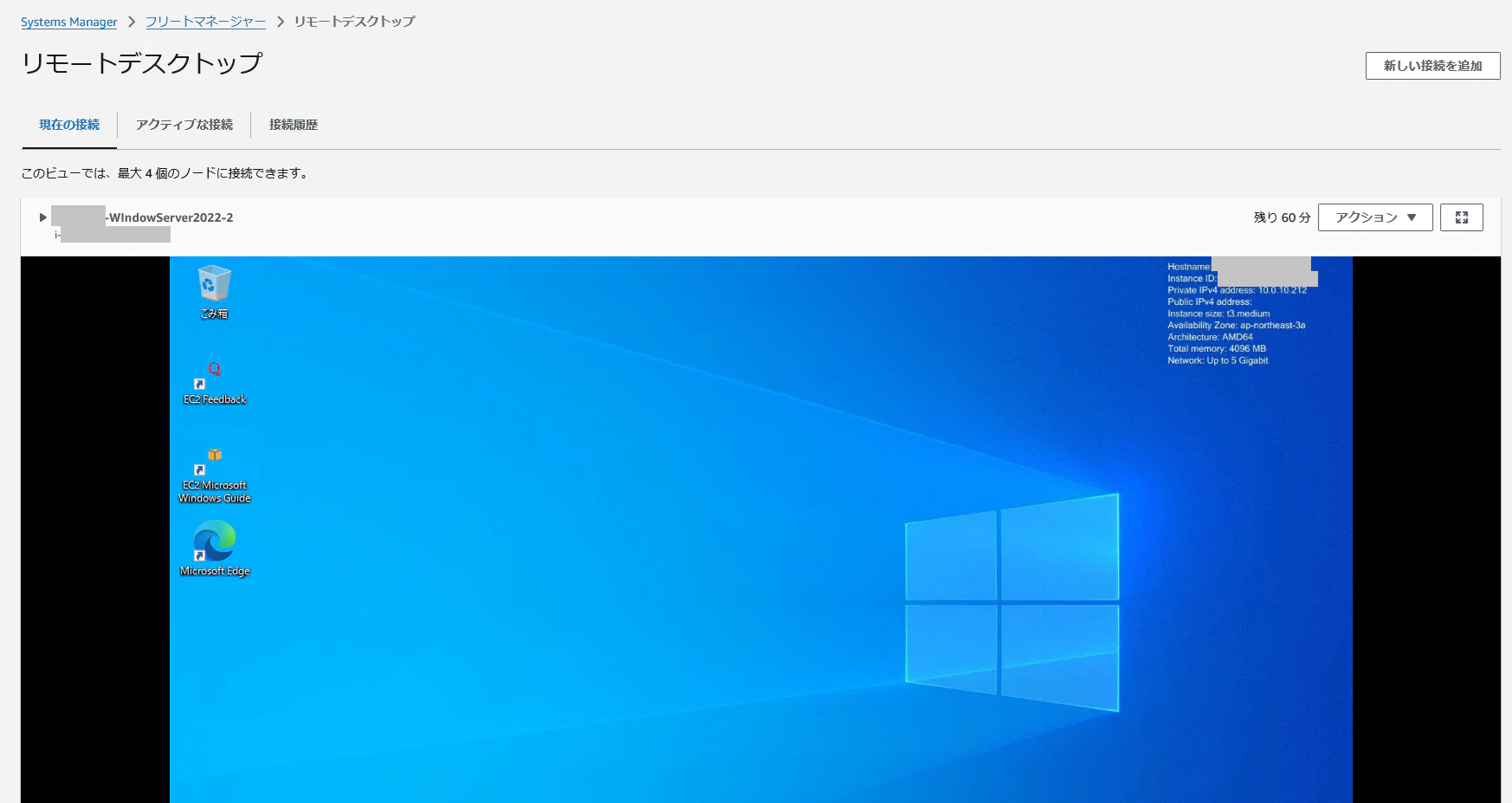The image size is (1512, 803).
Task: Switch to the アクティブな接続 tab
Action: click(x=184, y=125)
